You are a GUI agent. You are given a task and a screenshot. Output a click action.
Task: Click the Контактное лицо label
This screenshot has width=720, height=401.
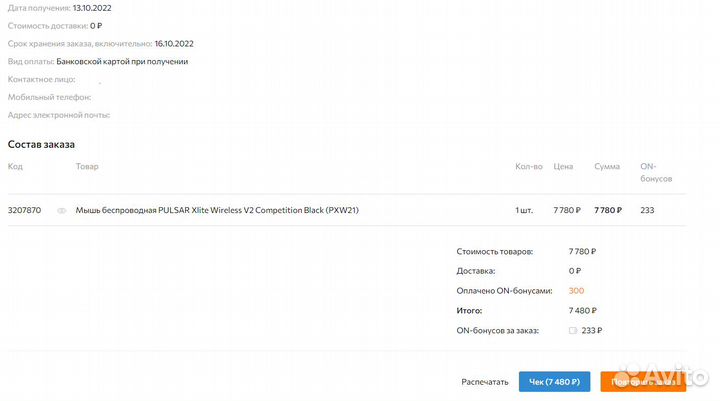41,79
